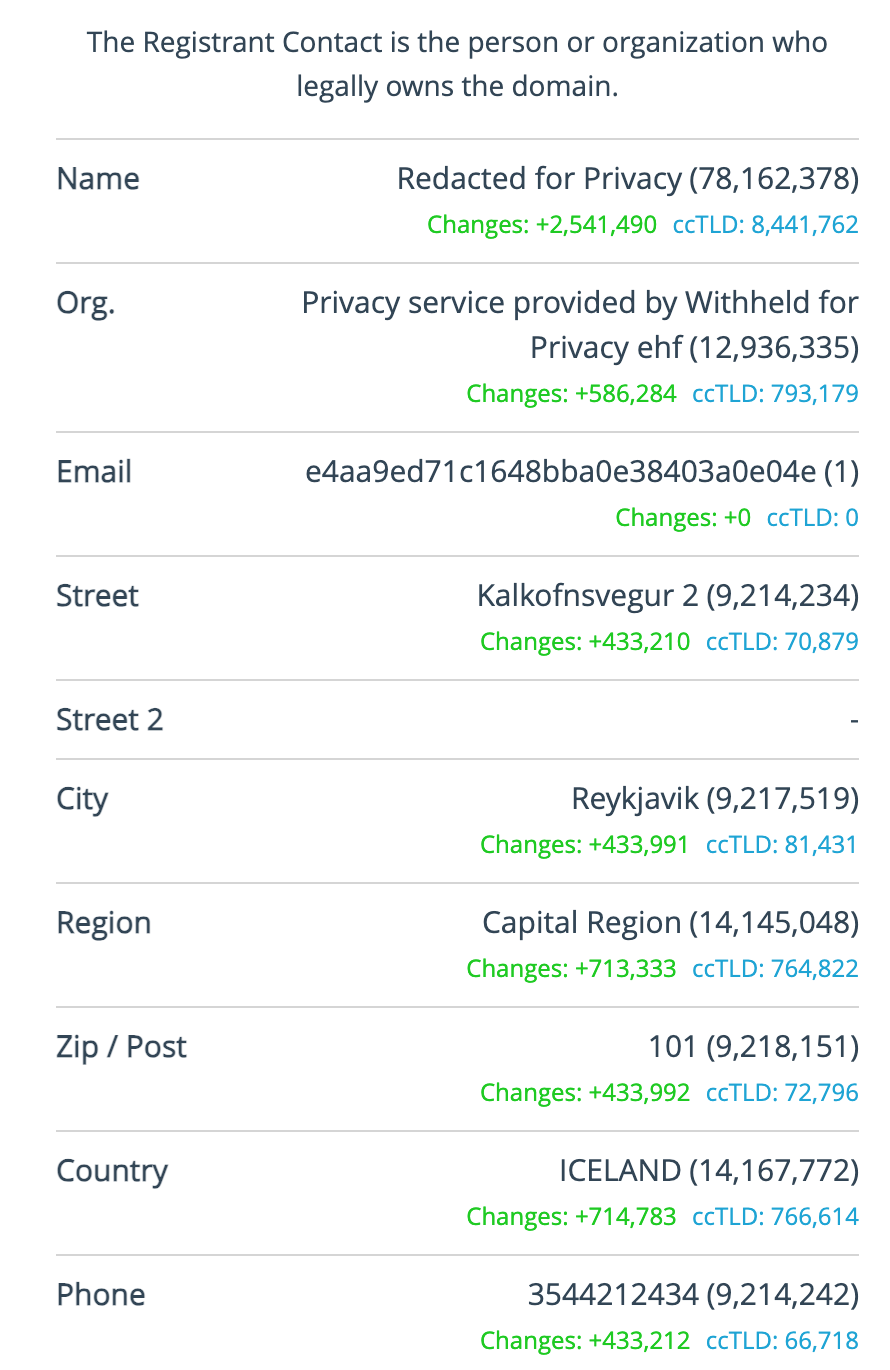This screenshot has width=890, height=1370.
Task: Click Street Changes: +433,210
Action: point(585,642)
